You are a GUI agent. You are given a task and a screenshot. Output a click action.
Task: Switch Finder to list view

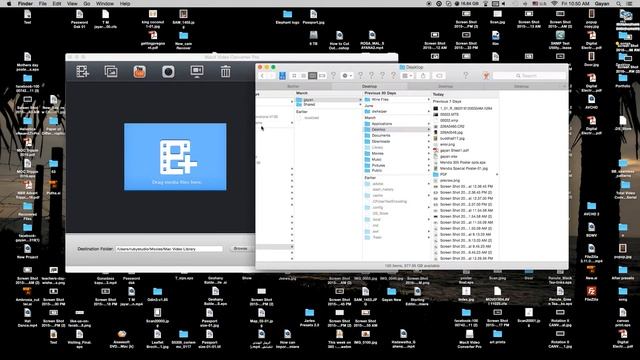pos(303,76)
